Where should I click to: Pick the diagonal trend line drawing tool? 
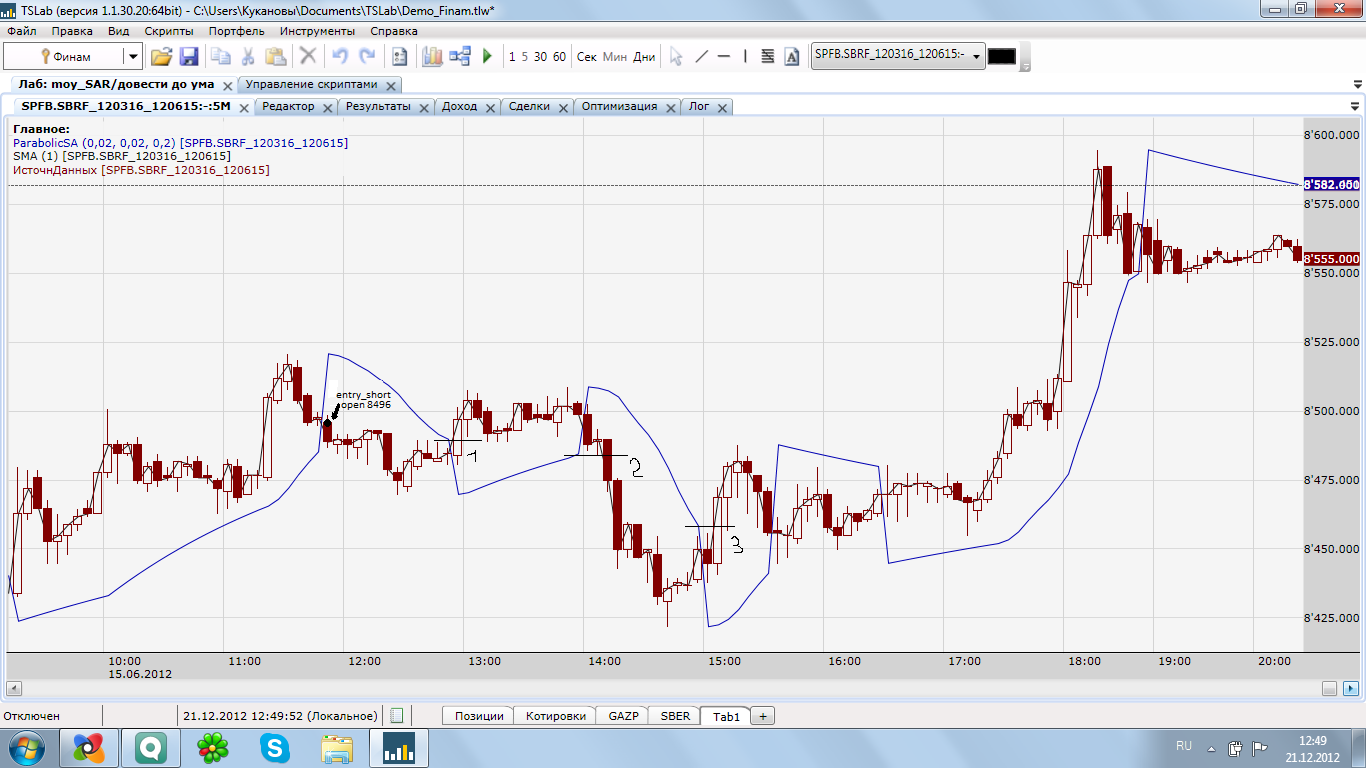[x=701, y=57]
